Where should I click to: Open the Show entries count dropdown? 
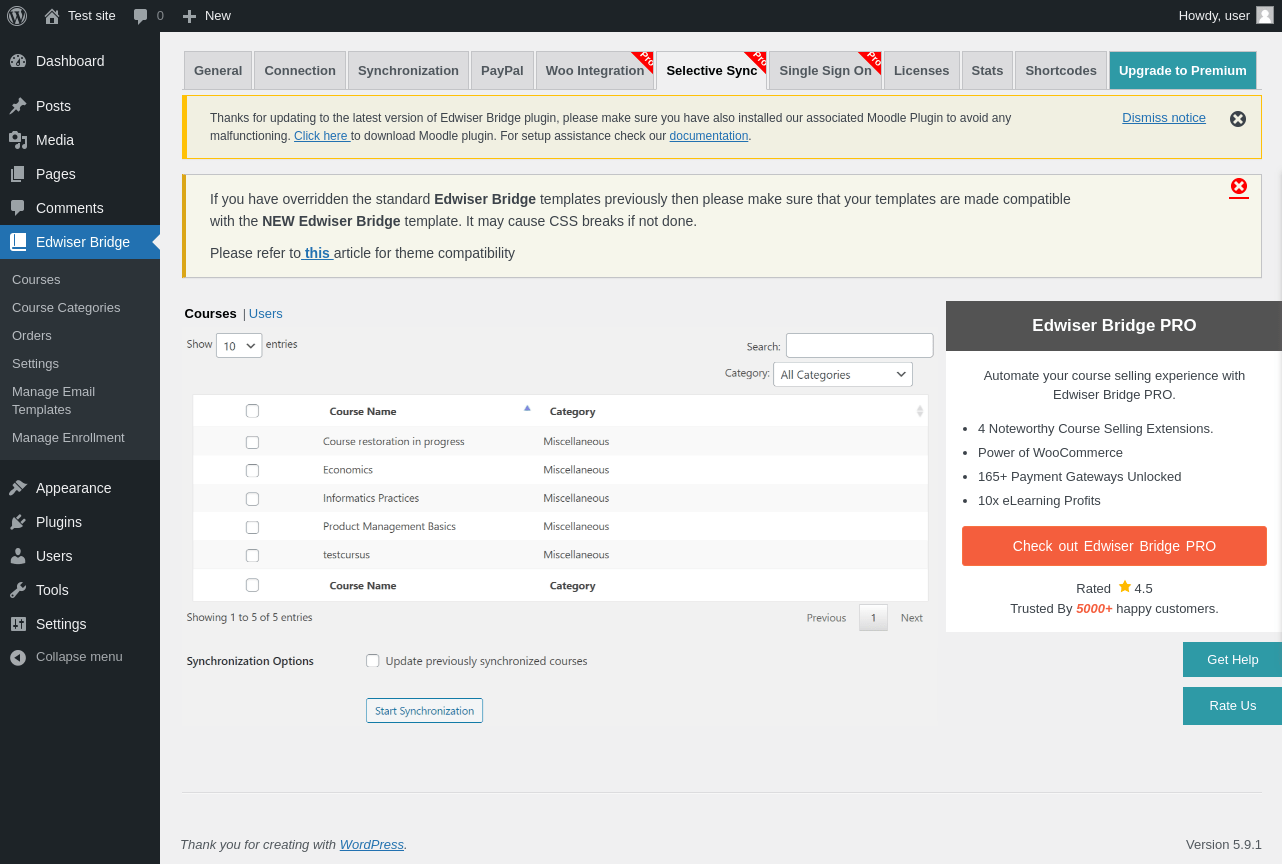[239, 345]
